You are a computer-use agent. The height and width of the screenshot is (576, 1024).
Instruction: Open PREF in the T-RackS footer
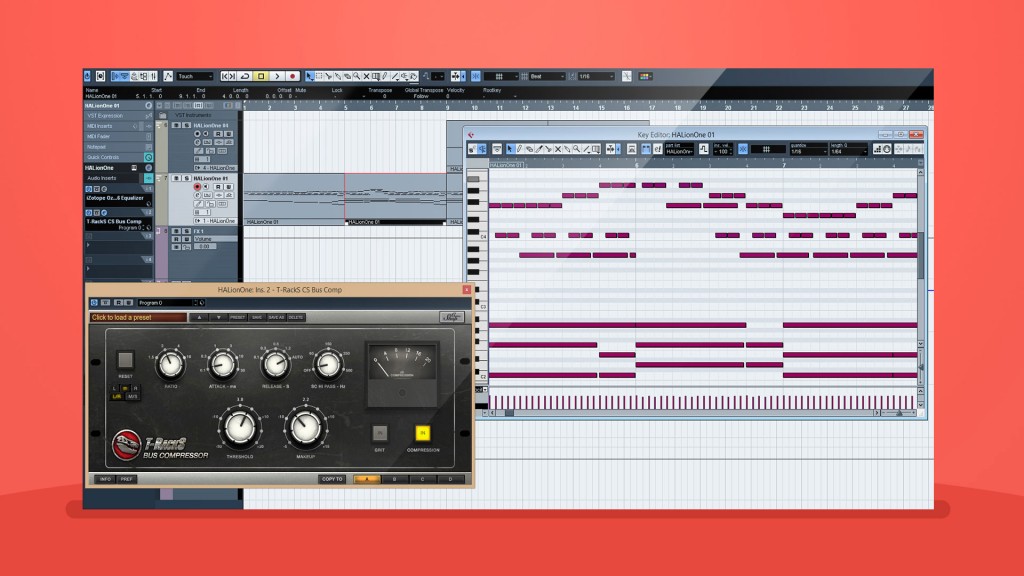pos(127,479)
